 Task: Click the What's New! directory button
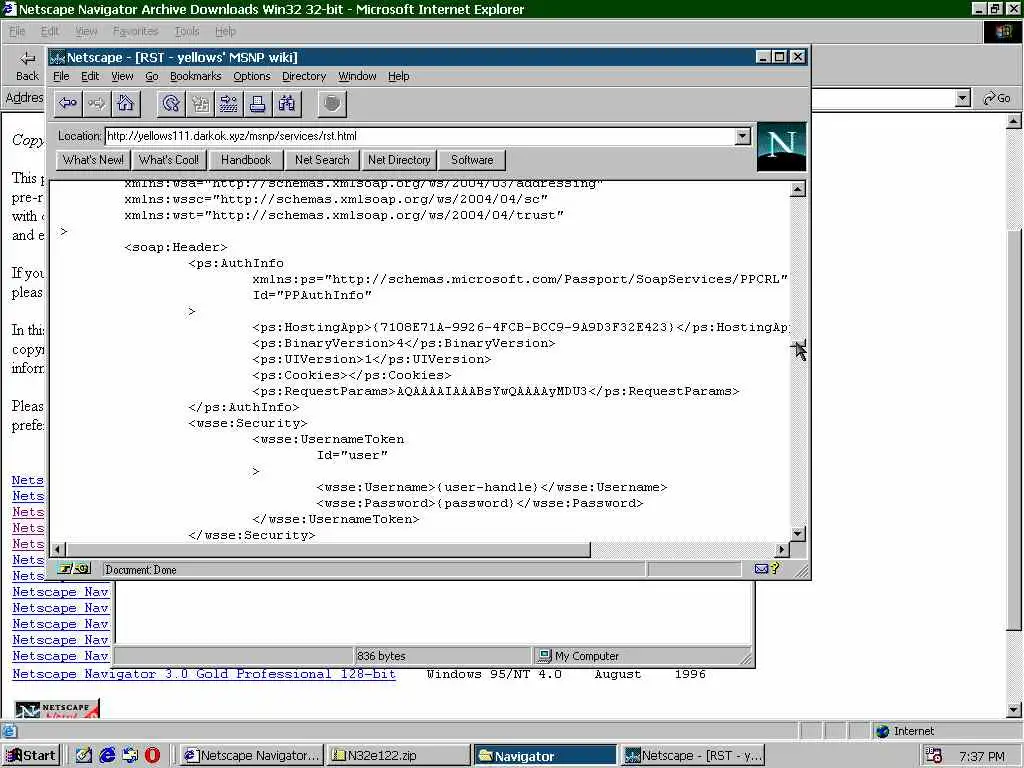coord(93,160)
